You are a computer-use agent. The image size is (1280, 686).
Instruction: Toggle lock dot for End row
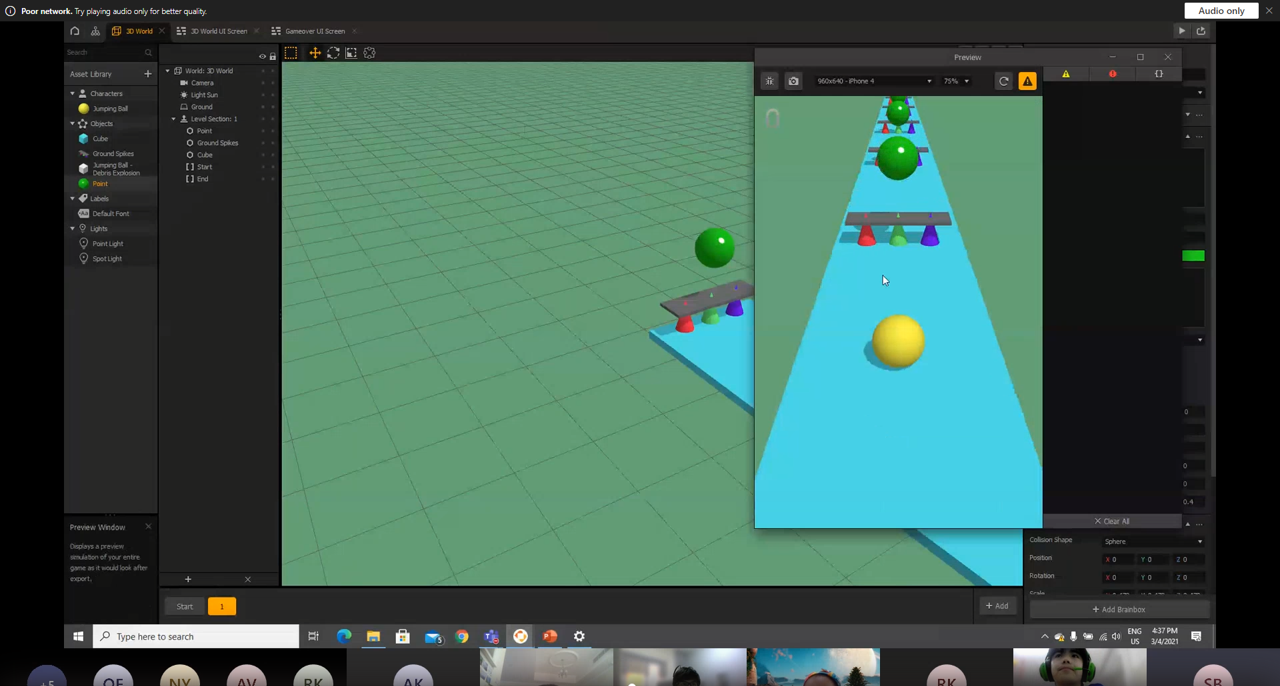[272, 179]
